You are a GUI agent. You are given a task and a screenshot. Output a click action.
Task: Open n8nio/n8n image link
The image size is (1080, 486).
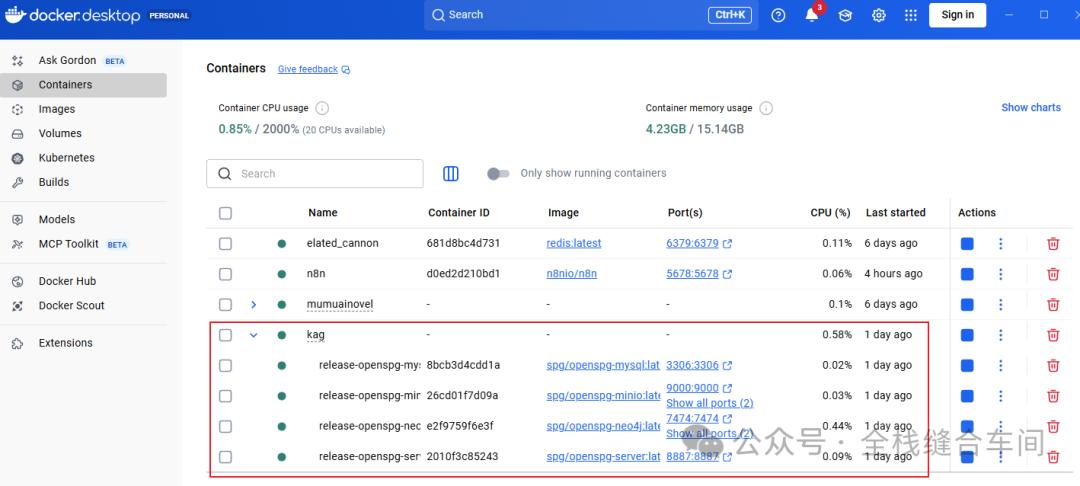(x=572, y=273)
